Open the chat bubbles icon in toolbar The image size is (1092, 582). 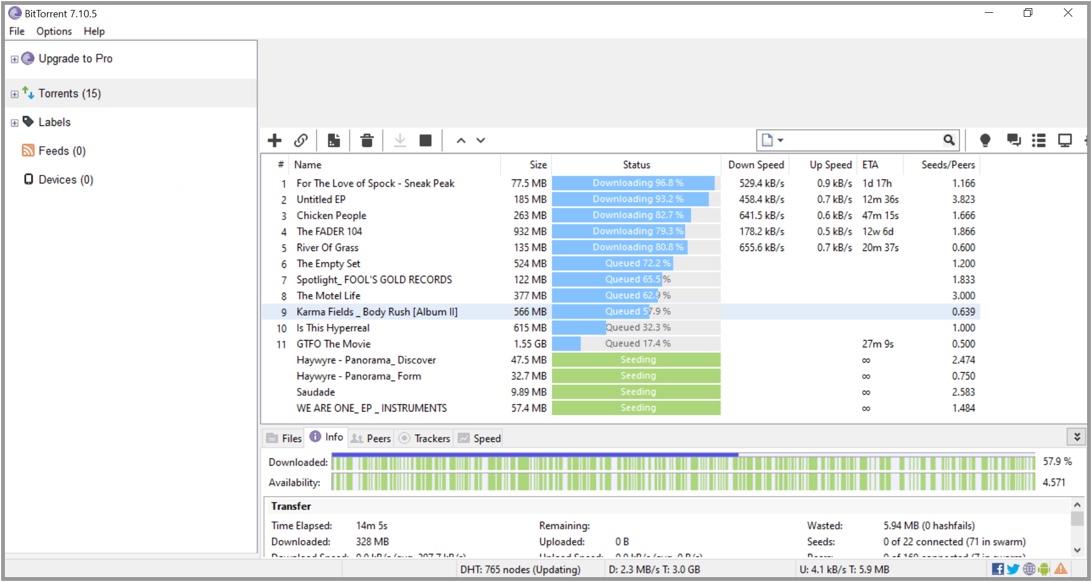pos(1013,141)
